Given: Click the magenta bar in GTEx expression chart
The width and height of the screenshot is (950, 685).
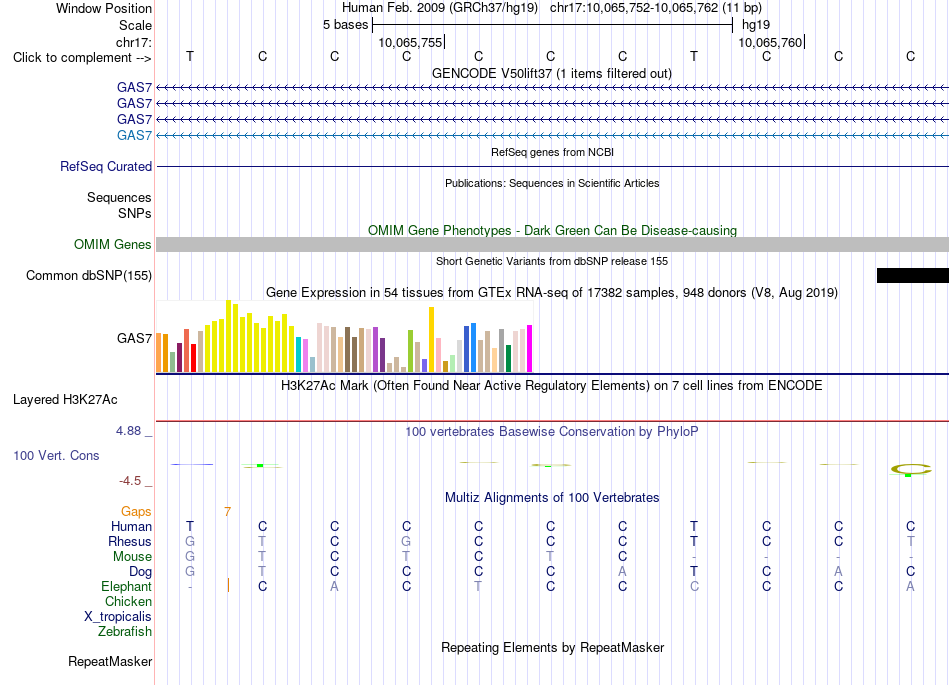Looking at the screenshot, I should [530, 348].
